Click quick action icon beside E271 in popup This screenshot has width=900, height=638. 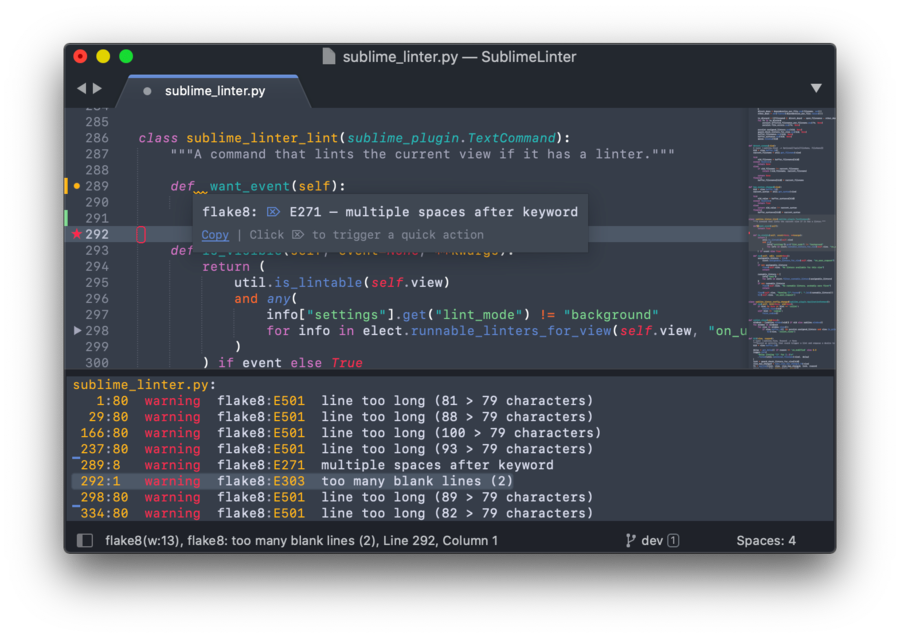(273, 212)
